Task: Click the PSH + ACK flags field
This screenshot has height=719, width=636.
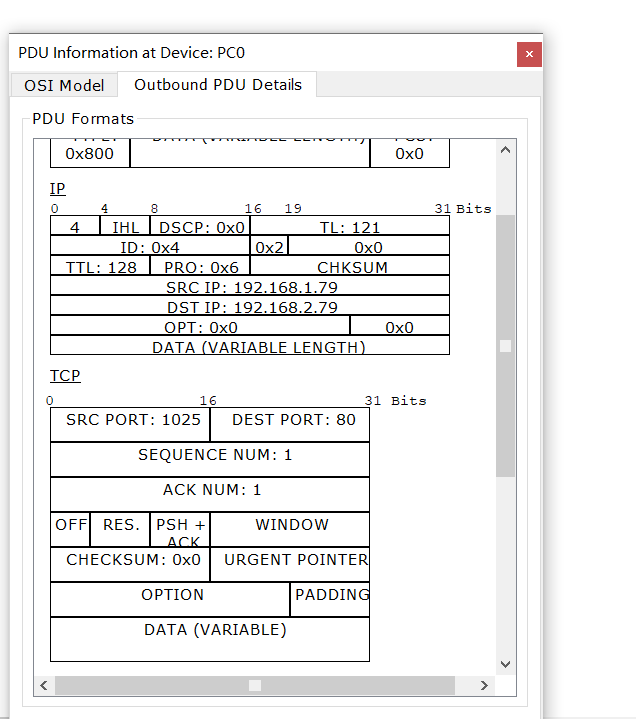Action: click(x=180, y=530)
